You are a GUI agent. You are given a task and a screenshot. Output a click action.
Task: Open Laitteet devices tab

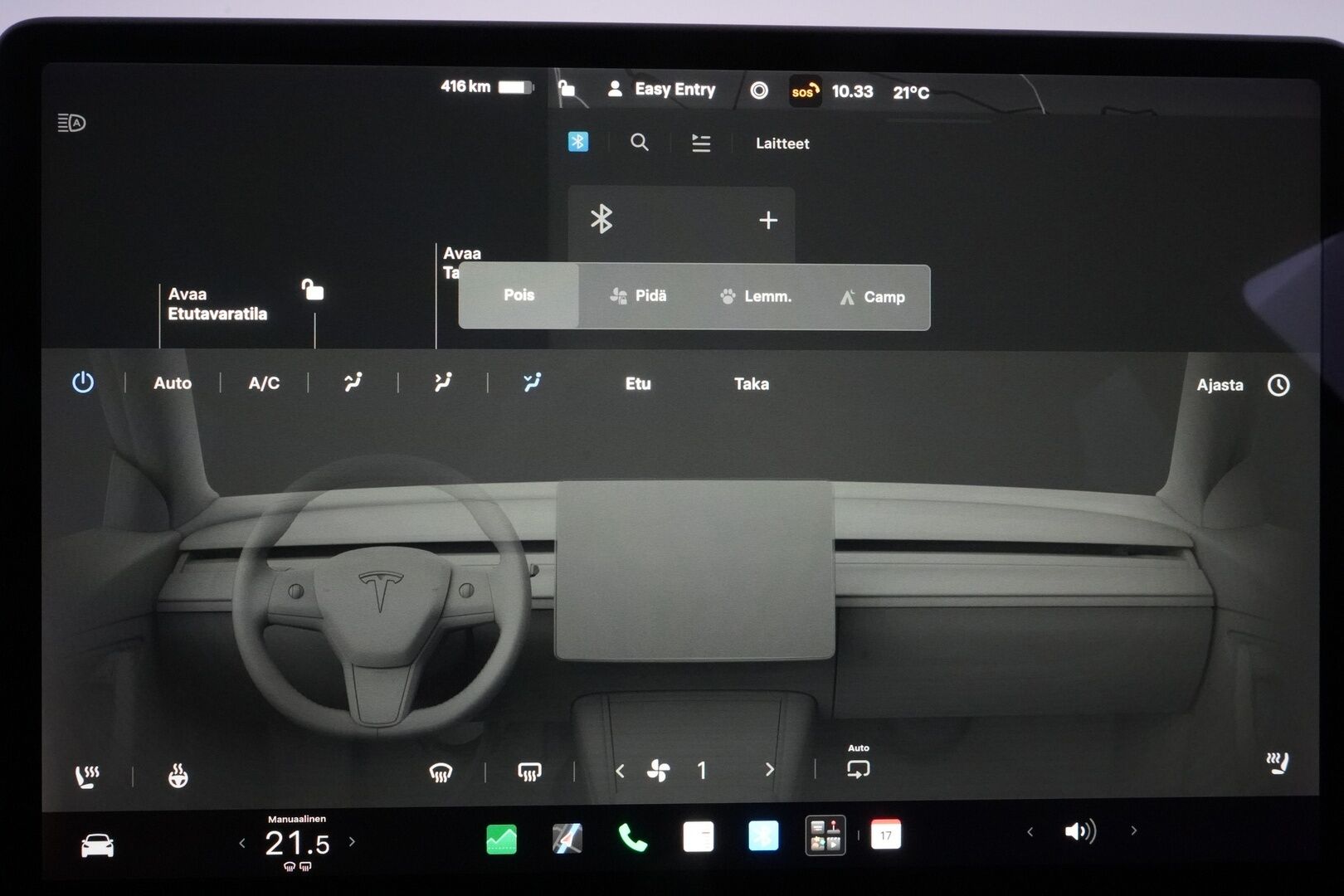[782, 144]
